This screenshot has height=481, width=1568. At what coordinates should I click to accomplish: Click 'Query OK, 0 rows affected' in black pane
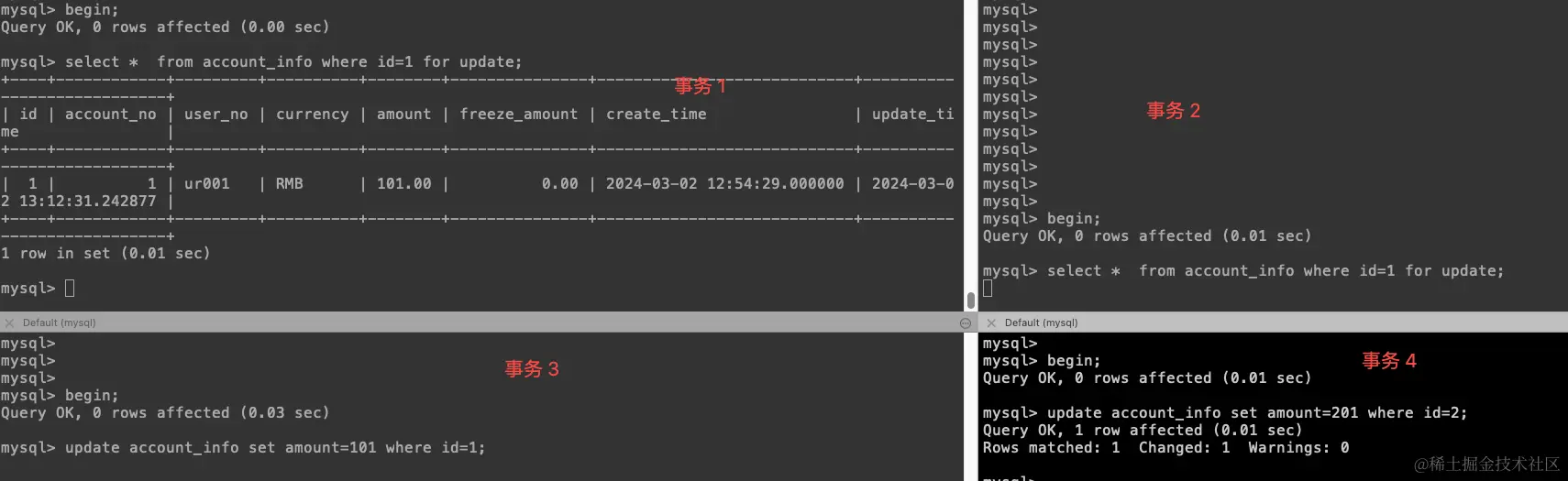coord(1147,378)
